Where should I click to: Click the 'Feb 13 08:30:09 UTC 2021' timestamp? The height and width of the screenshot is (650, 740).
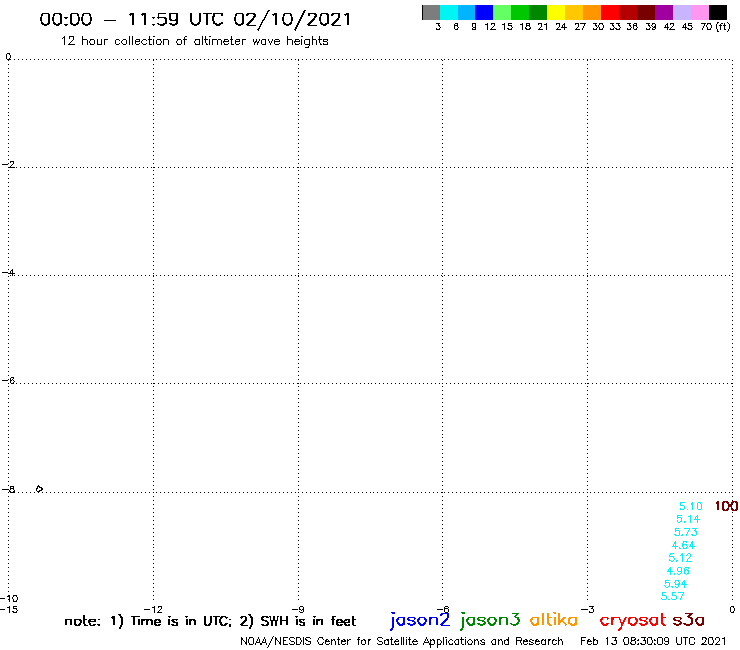pyautogui.click(x=653, y=641)
